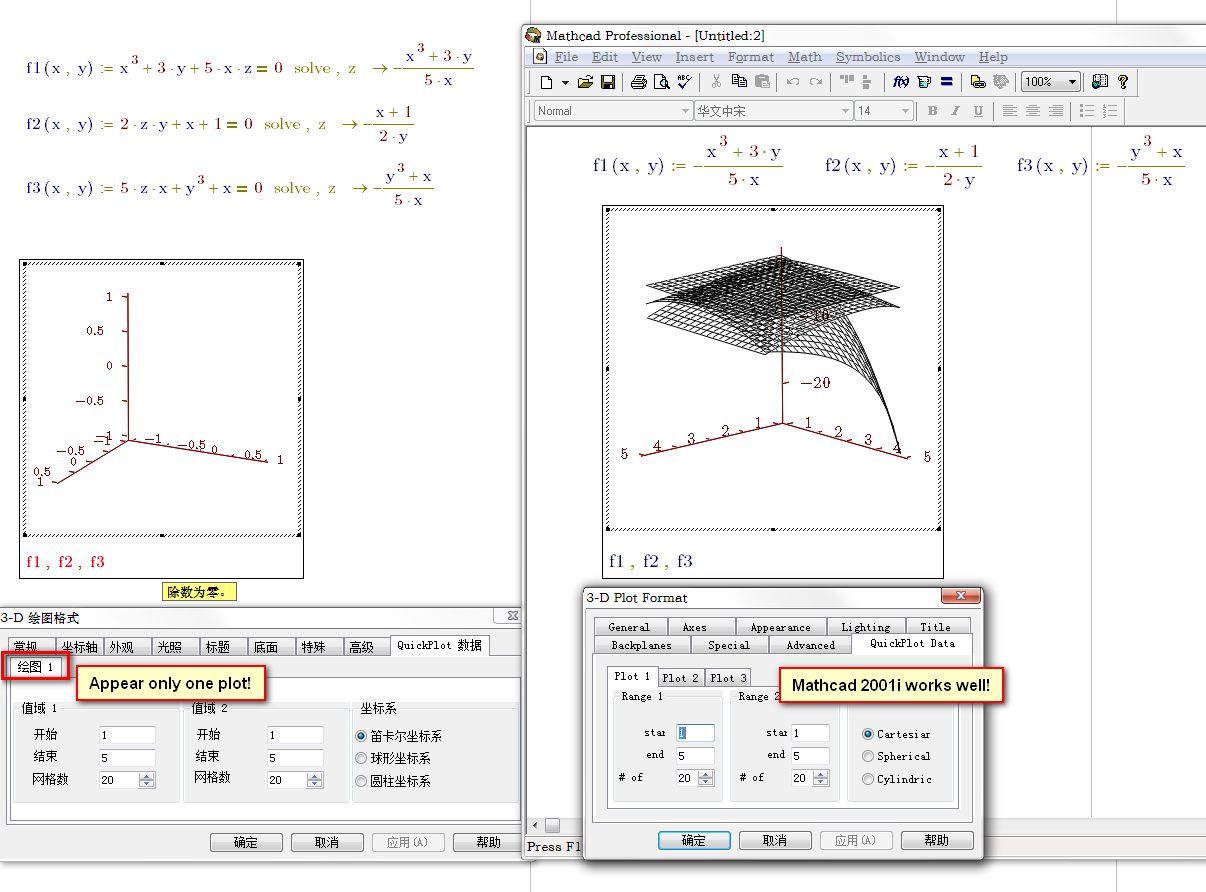This screenshot has width=1206, height=892.
Task: Click the 值域 2 网格数 stepper
Action: click(315, 780)
